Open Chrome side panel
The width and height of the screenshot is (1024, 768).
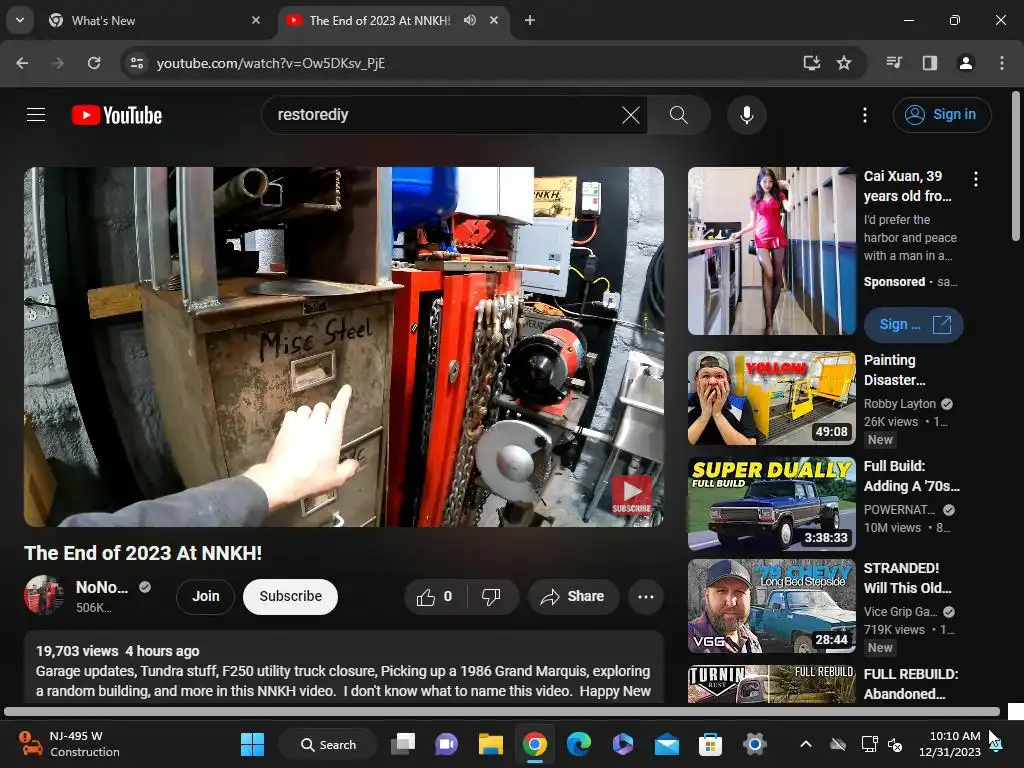tap(930, 63)
